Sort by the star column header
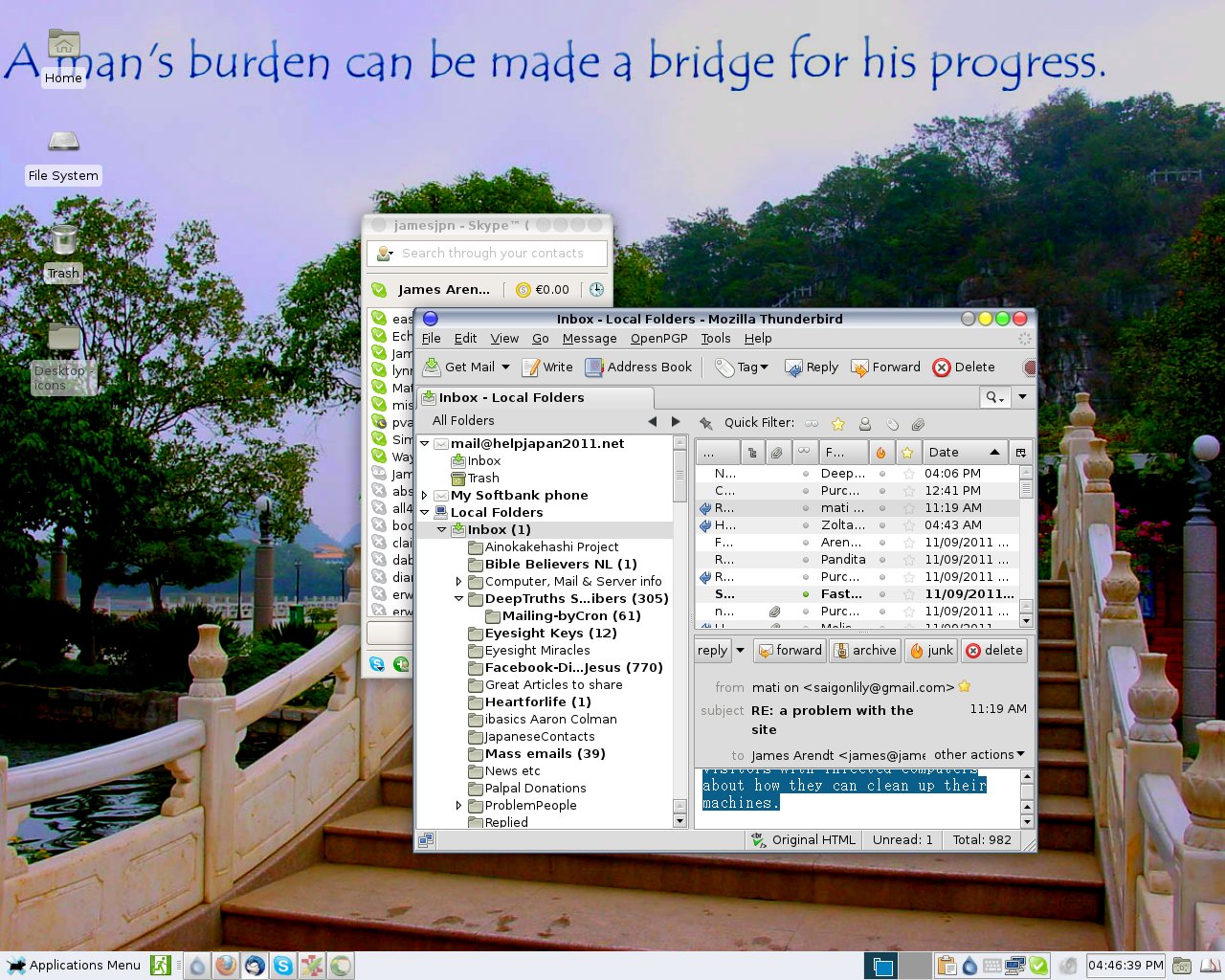This screenshot has height=980, width=1225. 907,452
